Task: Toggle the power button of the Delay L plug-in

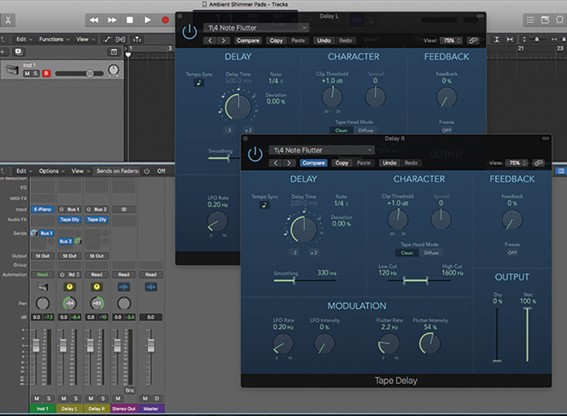Action: 189,32
